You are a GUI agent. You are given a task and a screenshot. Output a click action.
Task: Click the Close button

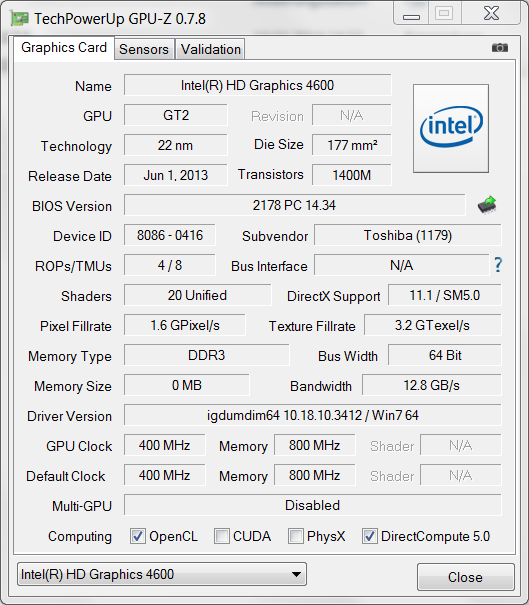[465, 577]
